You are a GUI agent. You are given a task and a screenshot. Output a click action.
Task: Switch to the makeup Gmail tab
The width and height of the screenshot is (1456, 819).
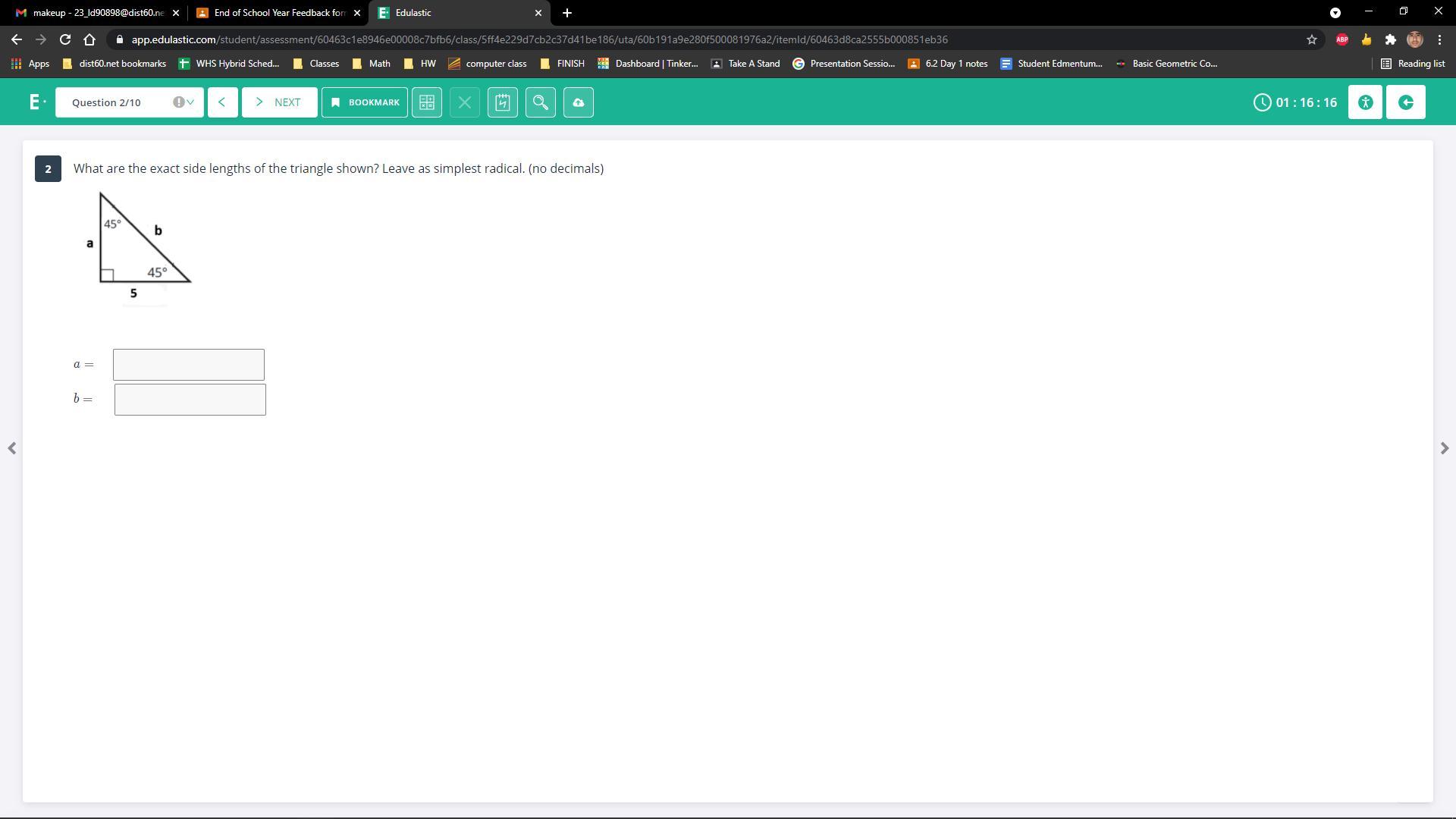coord(91,13)
